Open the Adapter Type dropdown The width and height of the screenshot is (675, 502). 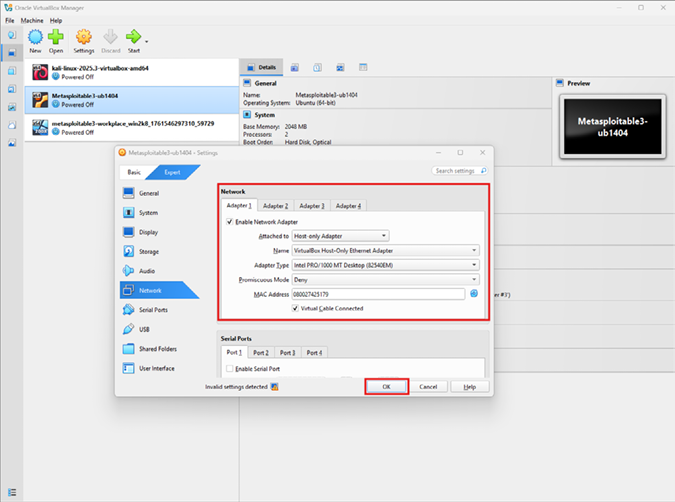tap(386, 265)
